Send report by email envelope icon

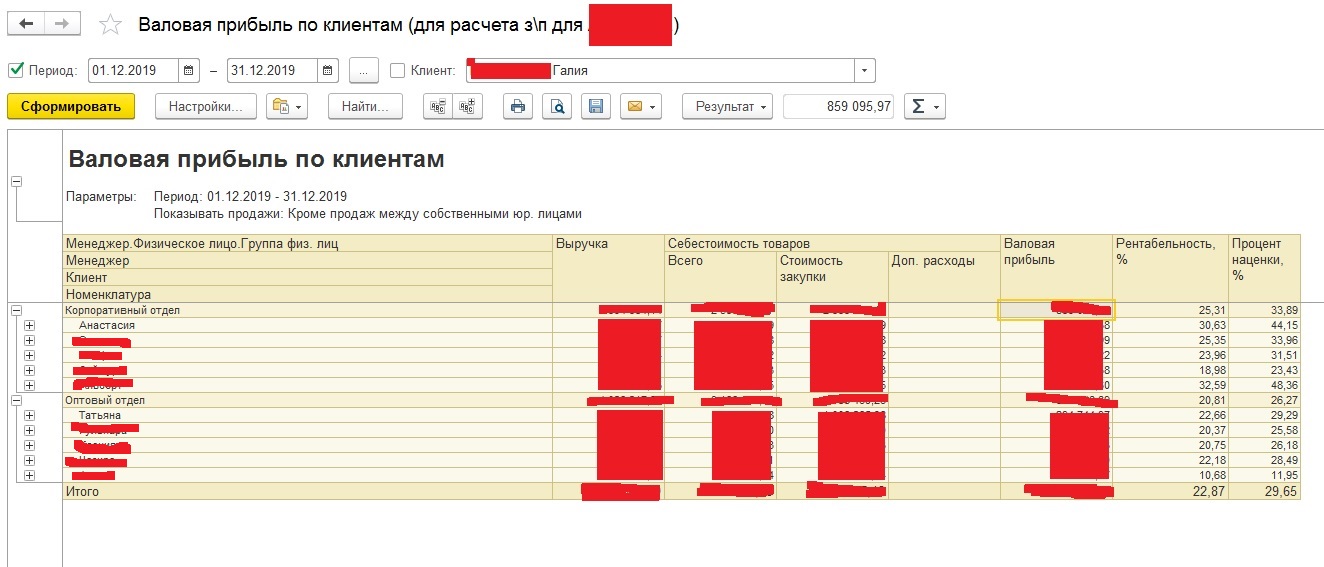[640, 107]
